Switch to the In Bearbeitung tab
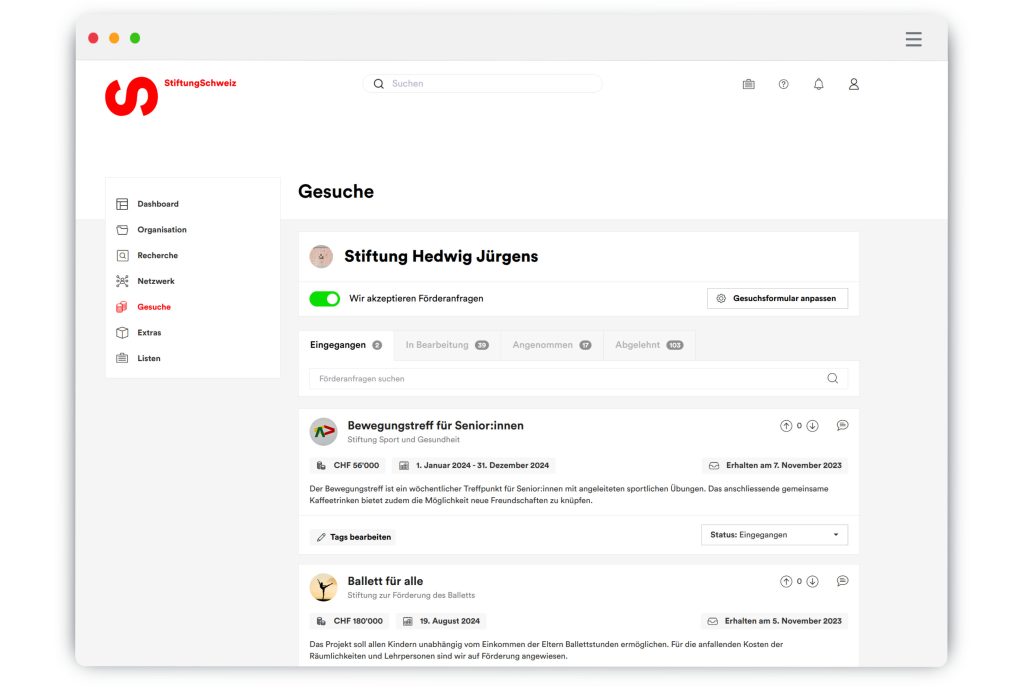 coord(446,345)
